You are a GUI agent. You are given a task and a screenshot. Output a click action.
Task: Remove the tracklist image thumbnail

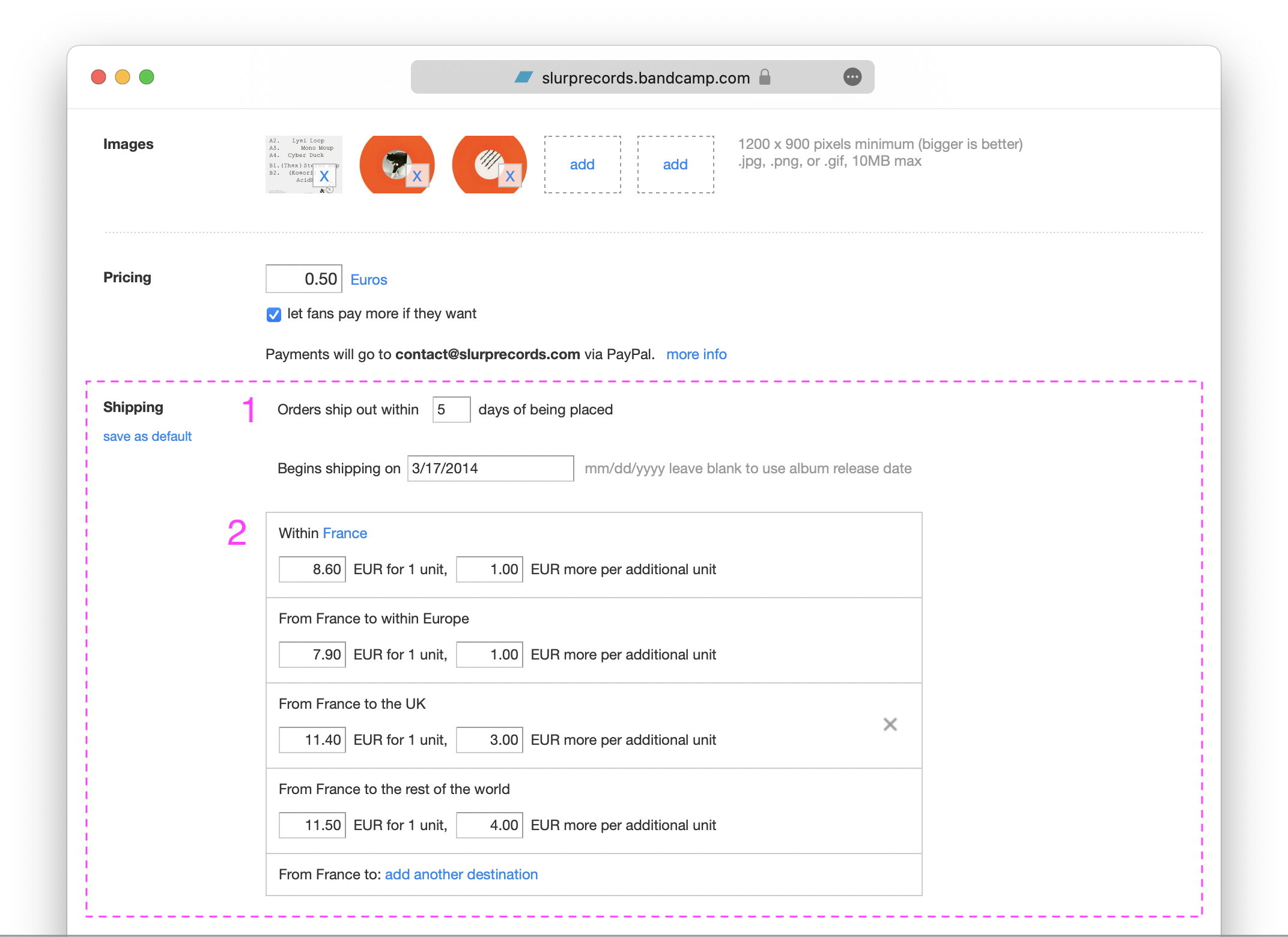324,176
